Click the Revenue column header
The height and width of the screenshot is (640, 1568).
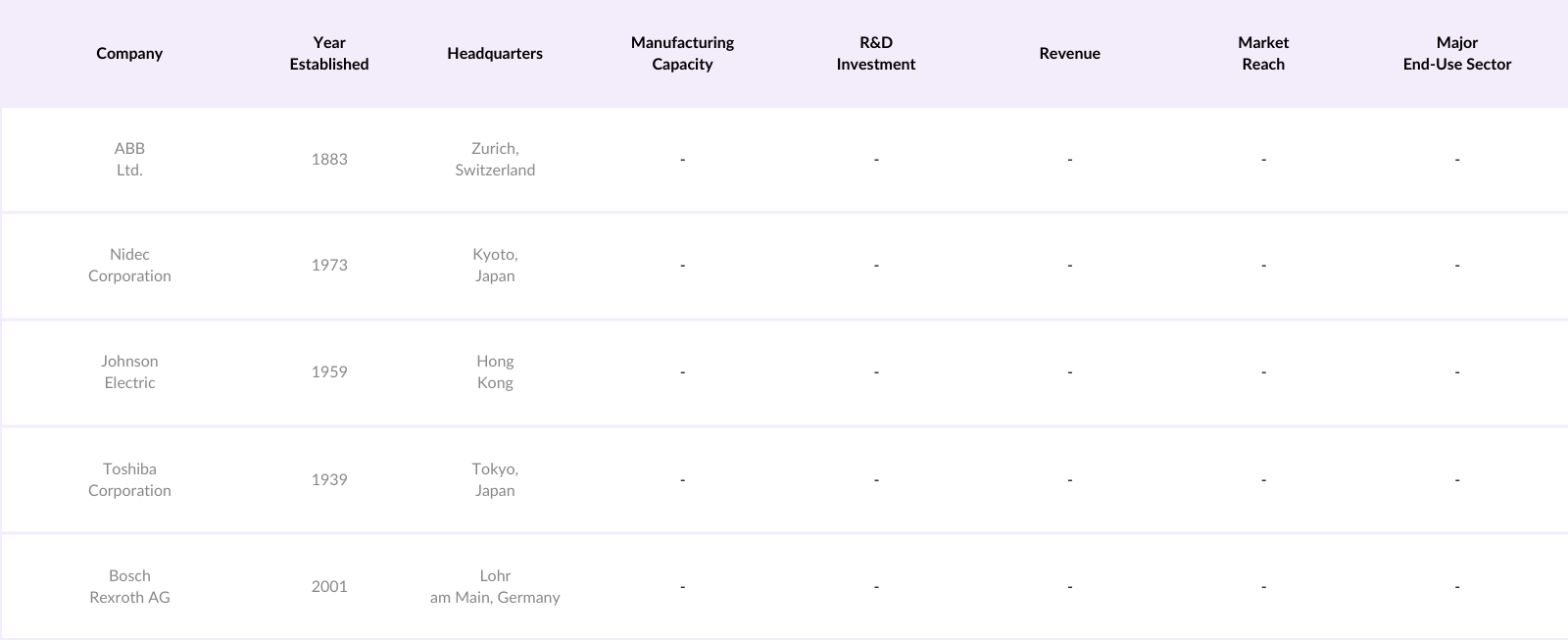click(1069, 53)
